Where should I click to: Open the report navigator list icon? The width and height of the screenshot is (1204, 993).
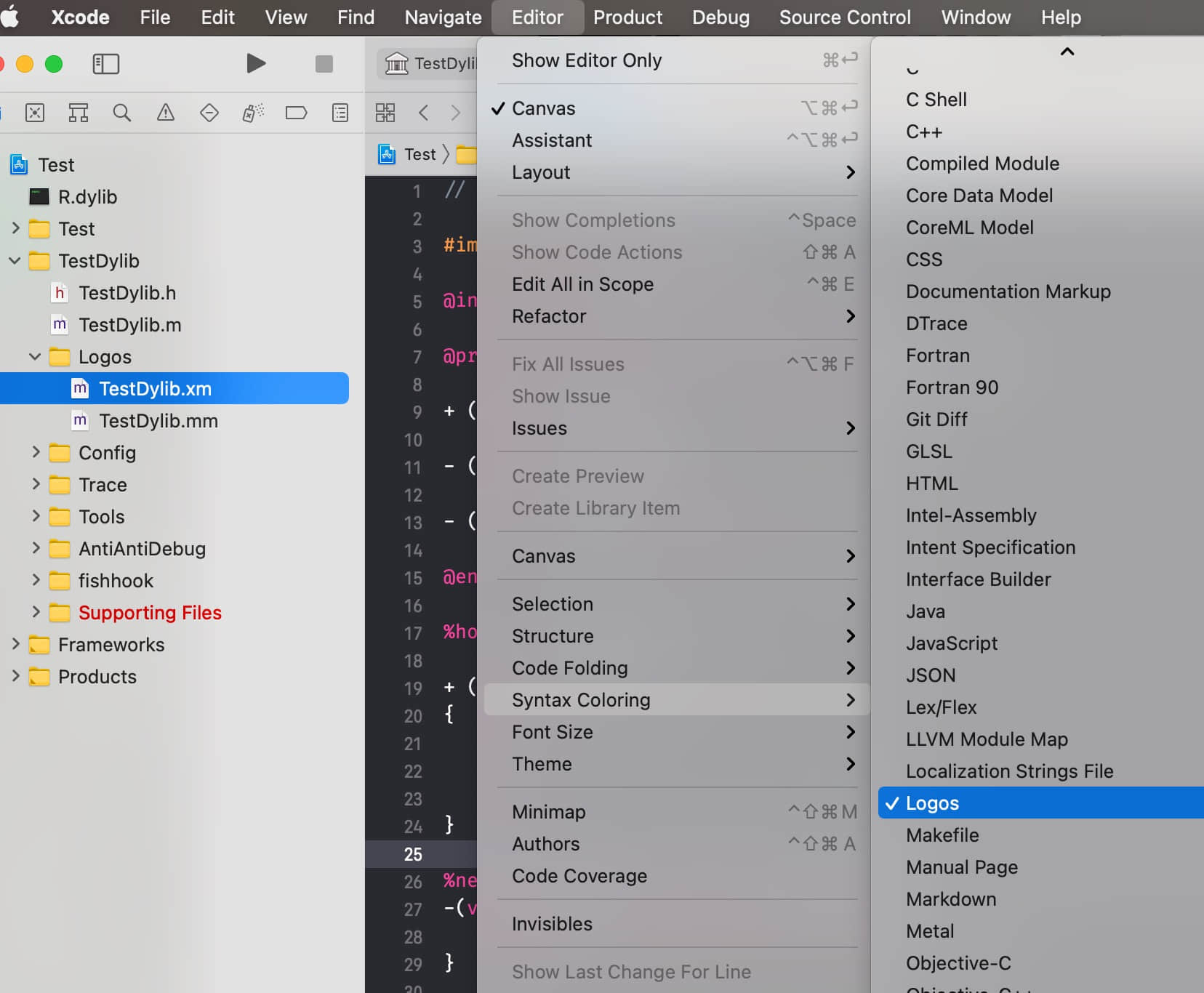(340, 113)
